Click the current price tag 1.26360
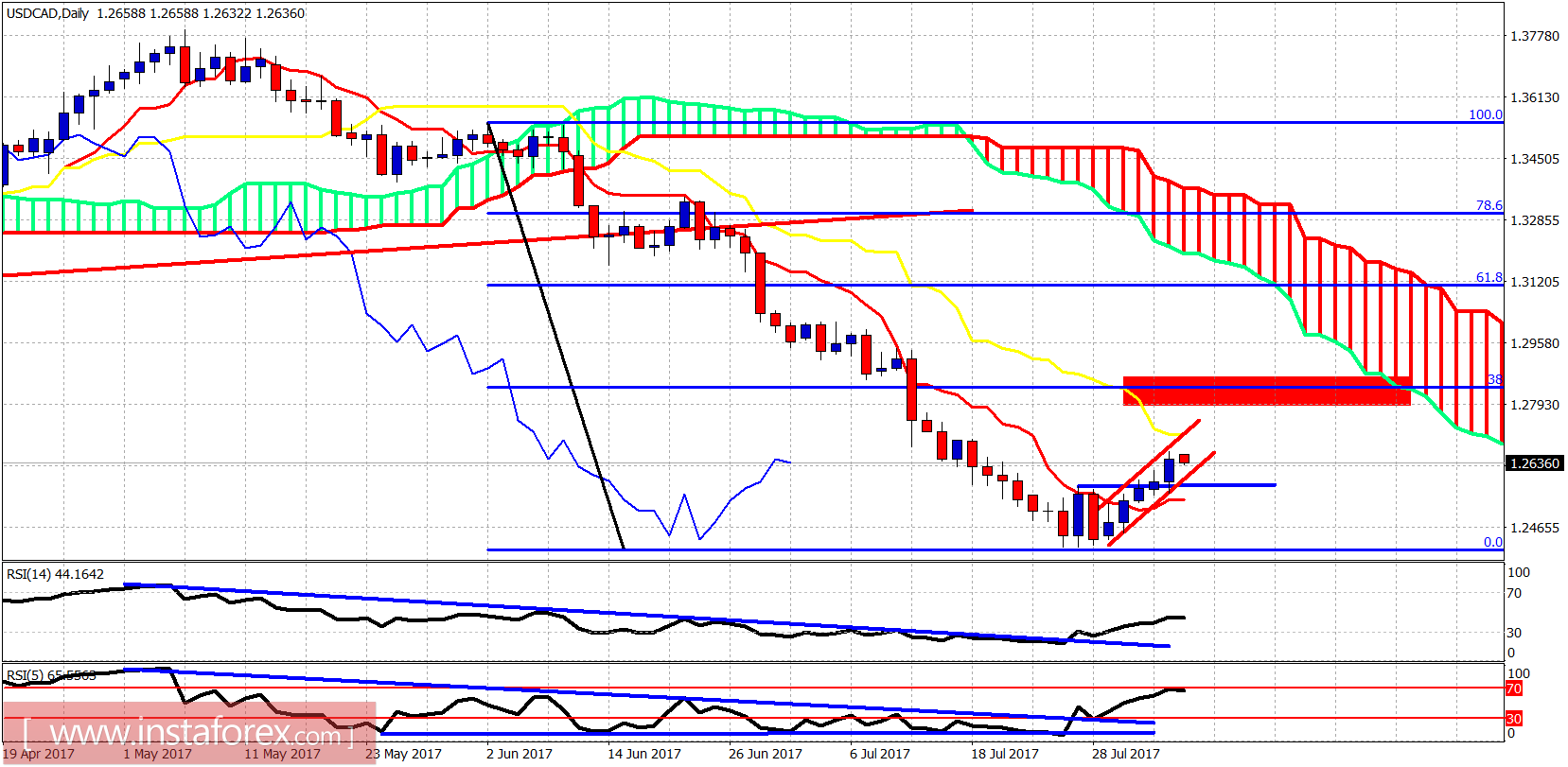 tap(1534, 463)
